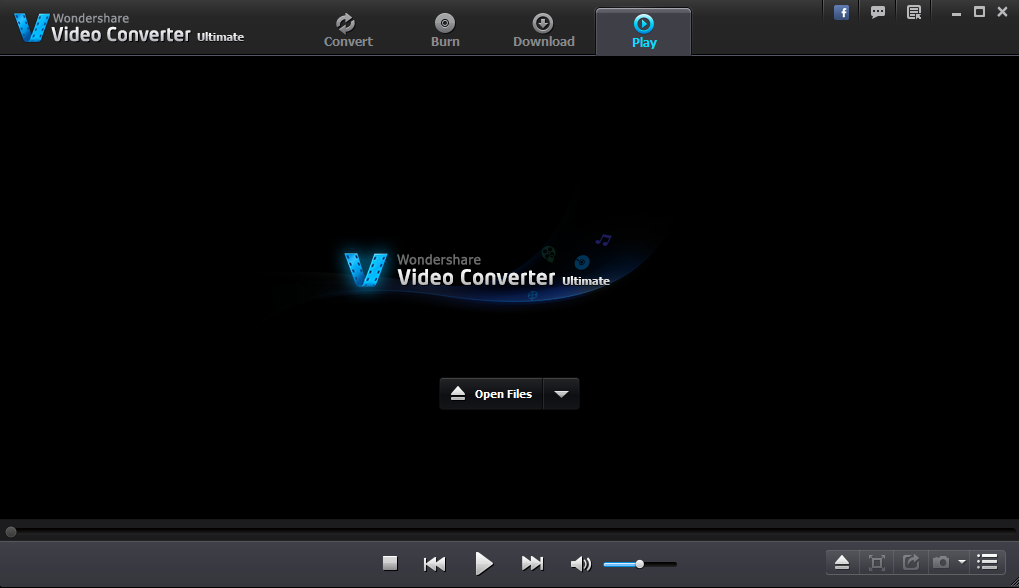
Task: Go to the Download tab
Action: pos(543,31)
